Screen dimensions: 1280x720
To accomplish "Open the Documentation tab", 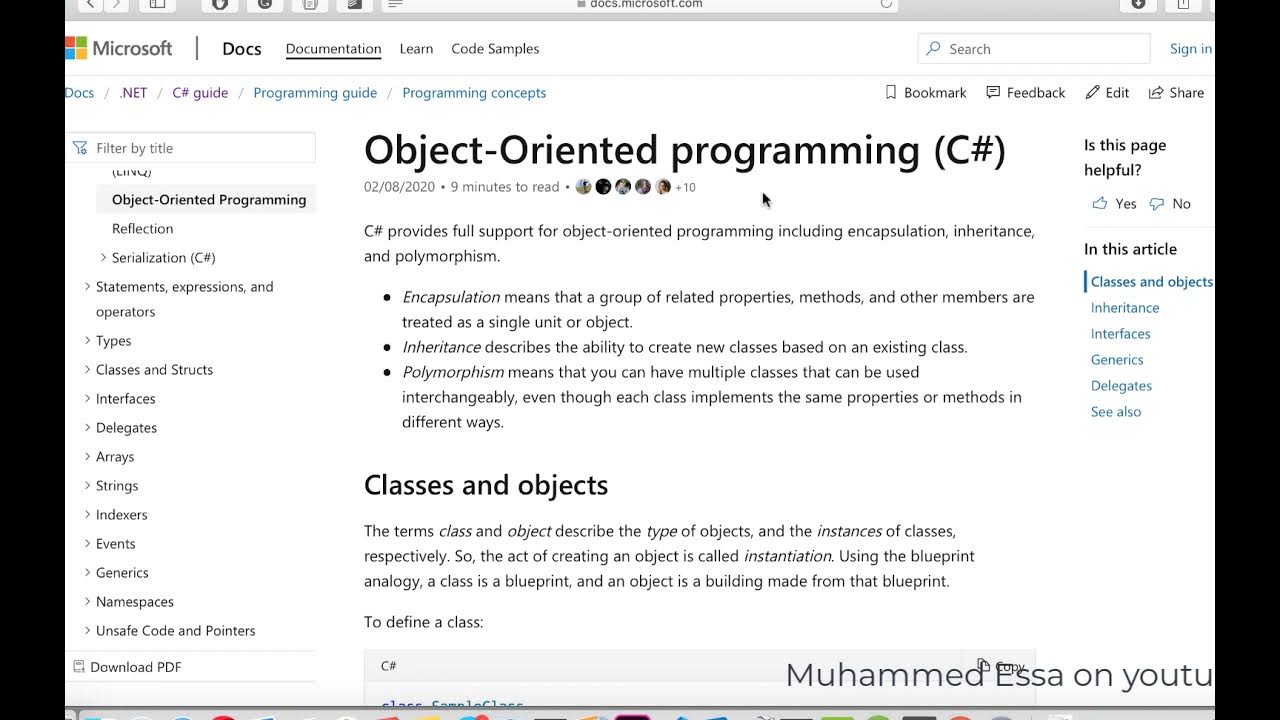I will point(333,48).
